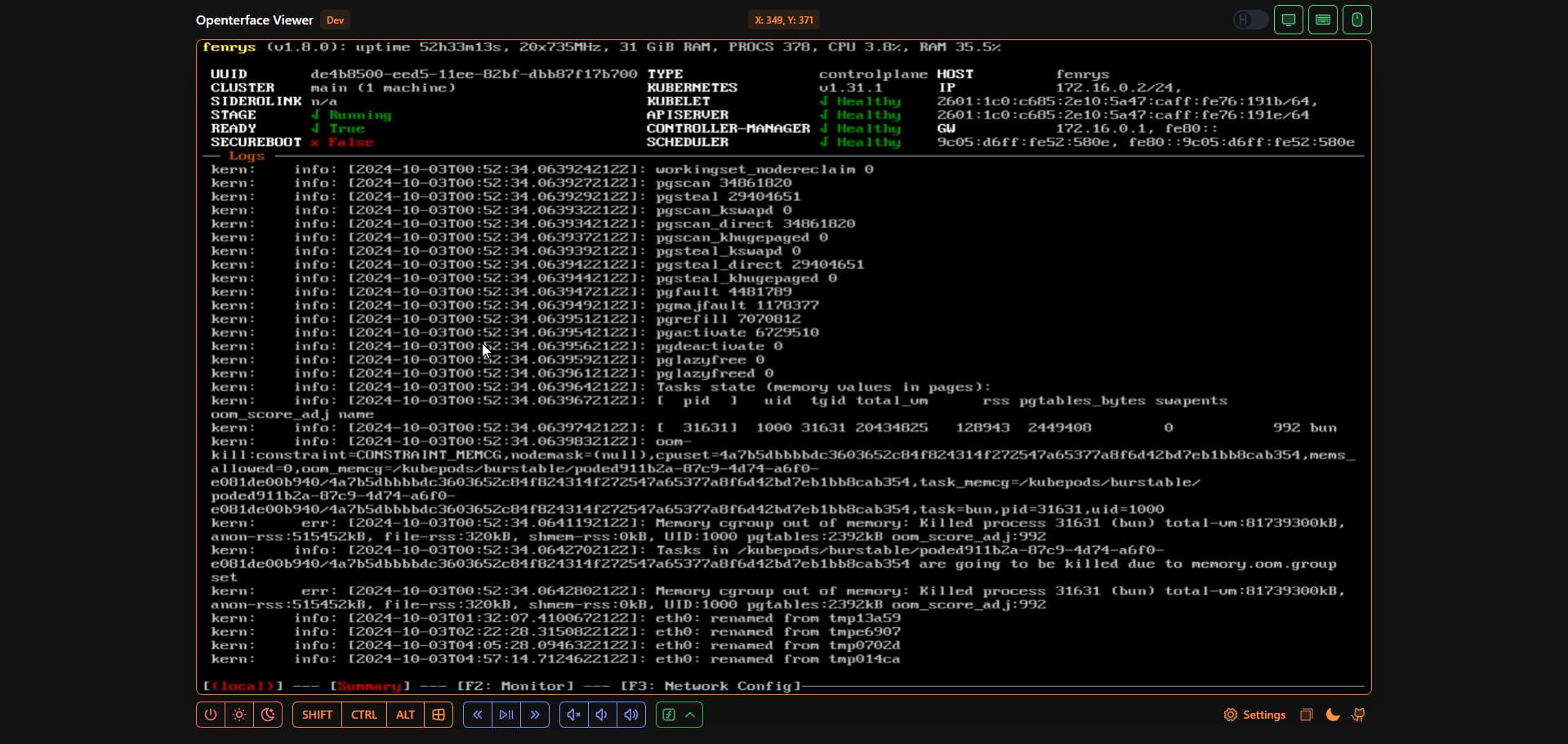This screenshot has width=1568, height=744.
Task: Click the green keyboard icon
Action: 1323,20
